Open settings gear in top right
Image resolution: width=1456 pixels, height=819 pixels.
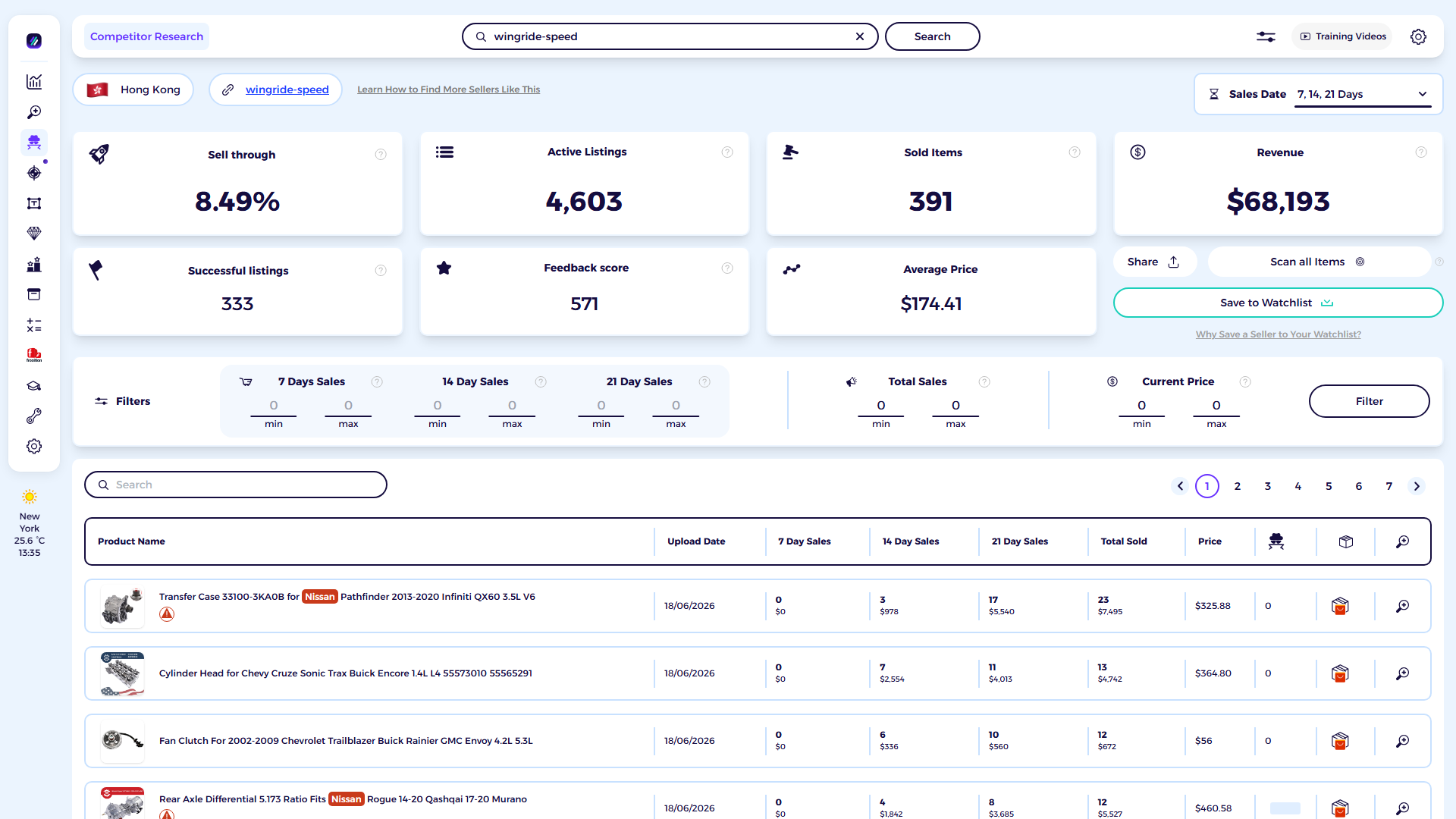(1418, 36)
